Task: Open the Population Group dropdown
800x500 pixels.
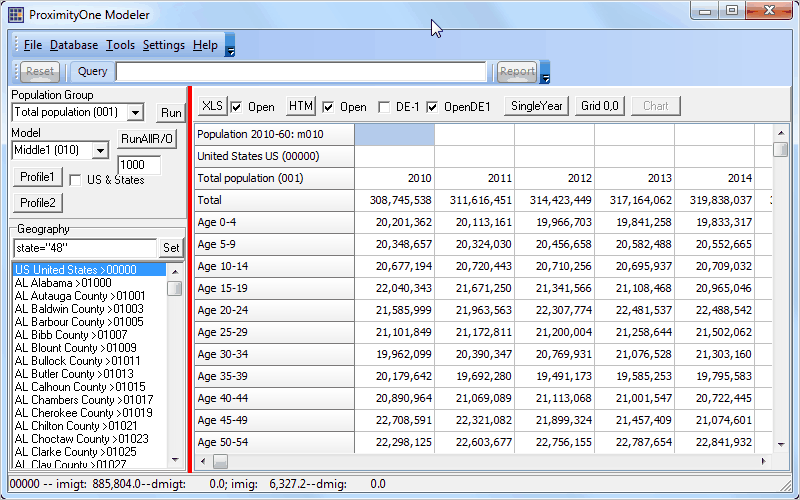Action: [135, 112]
